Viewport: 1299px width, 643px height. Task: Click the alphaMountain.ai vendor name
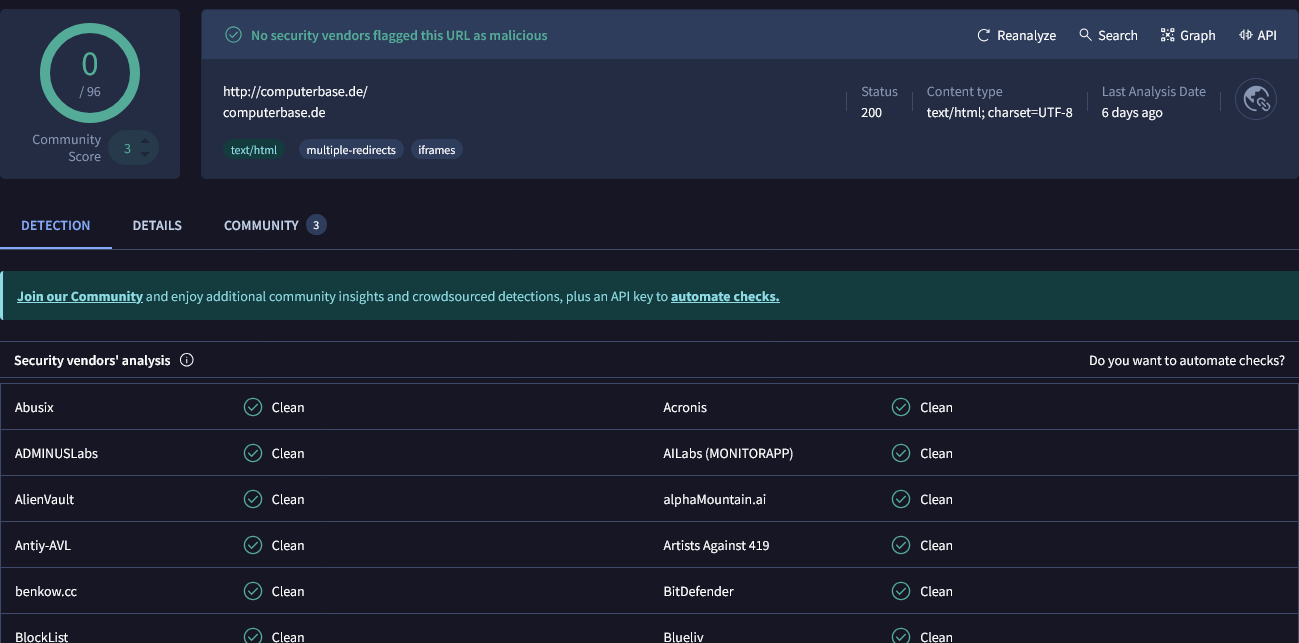[715, 499]
